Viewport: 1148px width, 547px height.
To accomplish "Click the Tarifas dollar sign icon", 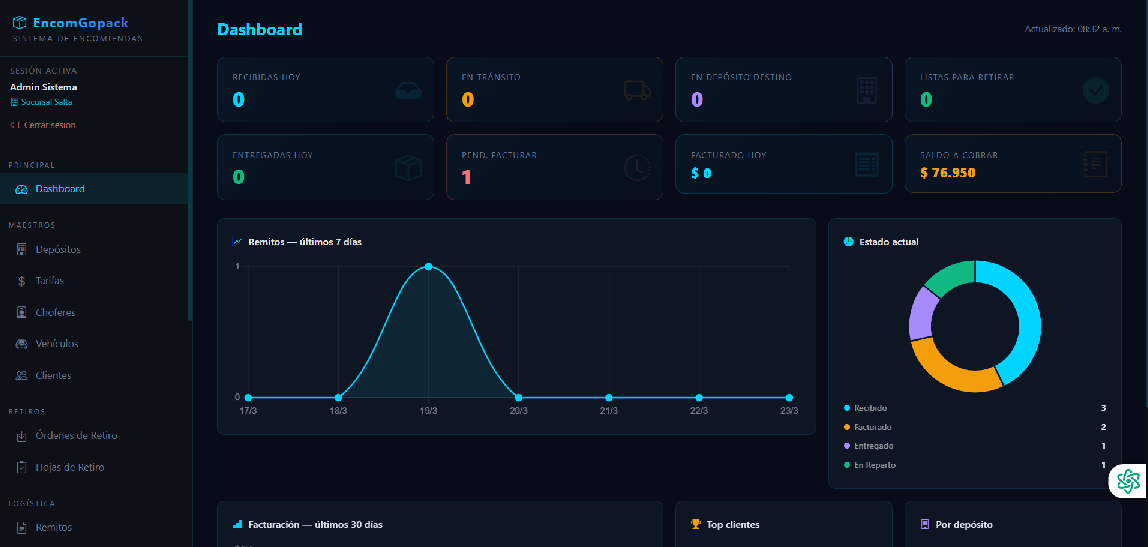I will tap(22, 281).
